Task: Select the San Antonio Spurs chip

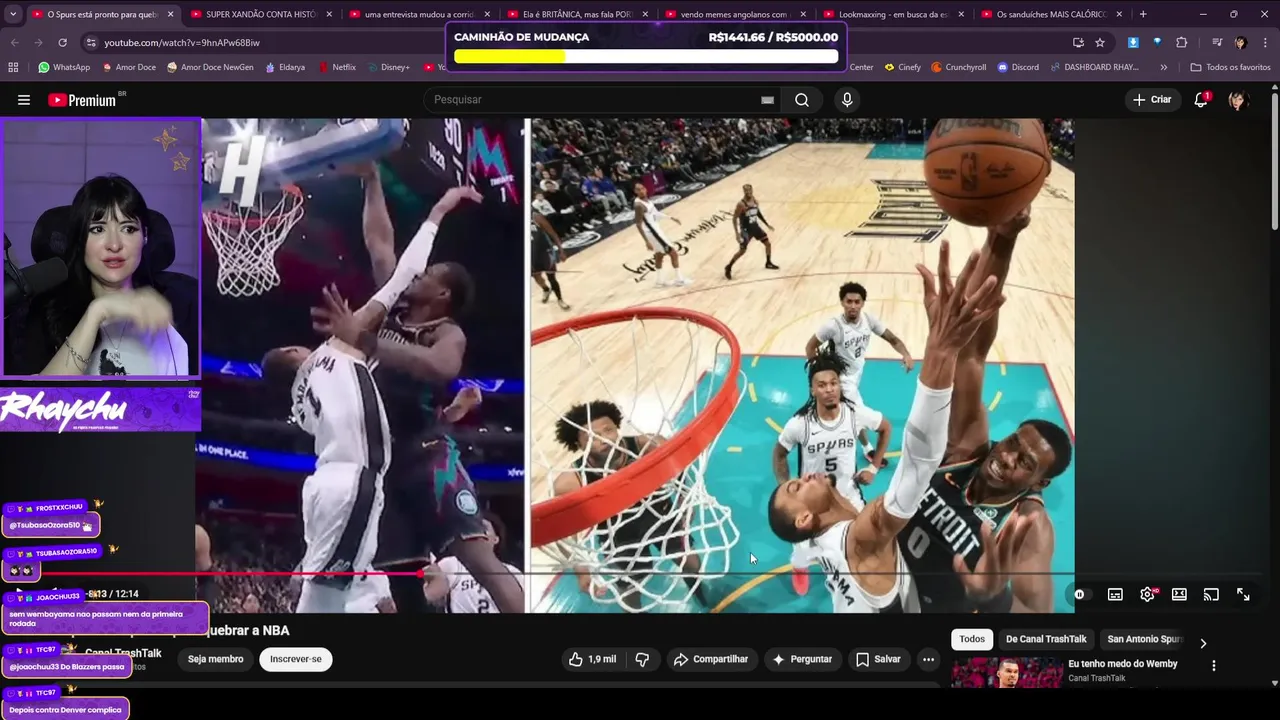Action: pyautogui.click(x=1145, y=639)
